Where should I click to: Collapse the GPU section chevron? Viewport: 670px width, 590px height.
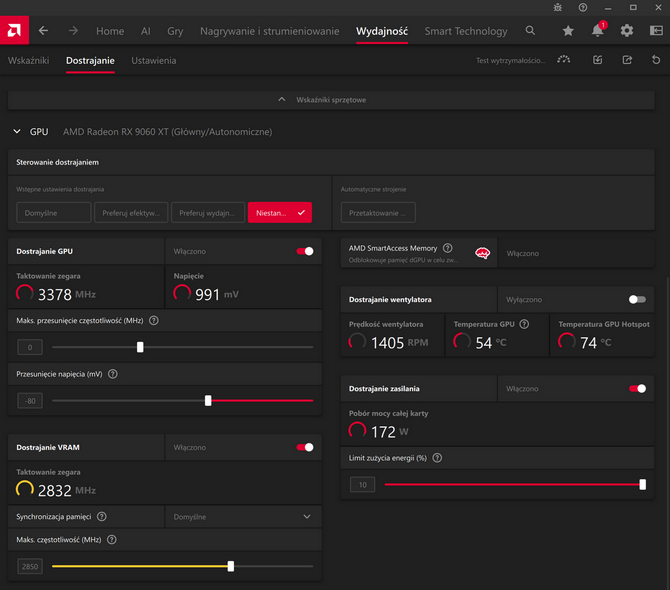coord(17,132)
